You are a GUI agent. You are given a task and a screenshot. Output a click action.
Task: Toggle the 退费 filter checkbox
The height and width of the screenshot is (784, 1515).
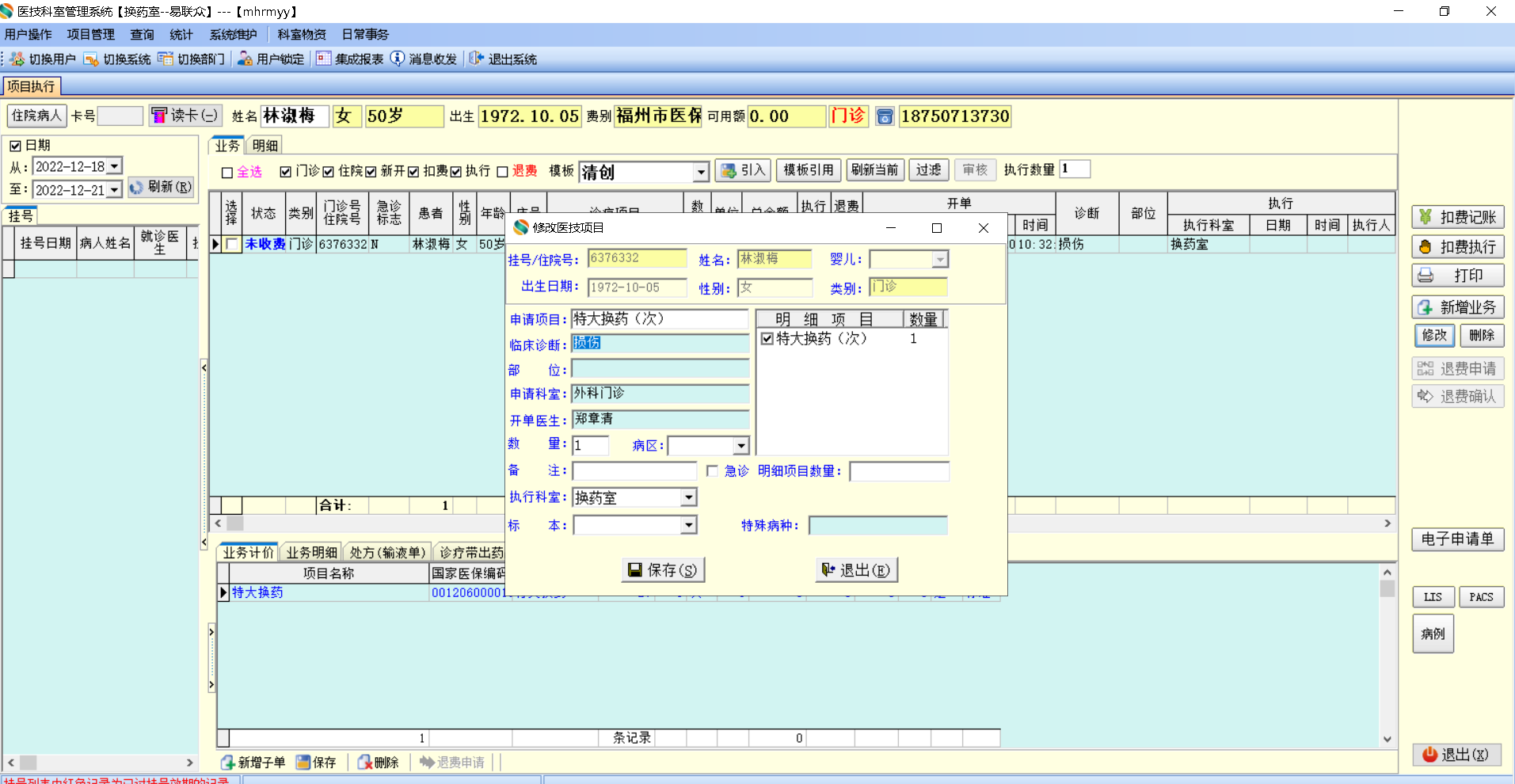point(502,172)
